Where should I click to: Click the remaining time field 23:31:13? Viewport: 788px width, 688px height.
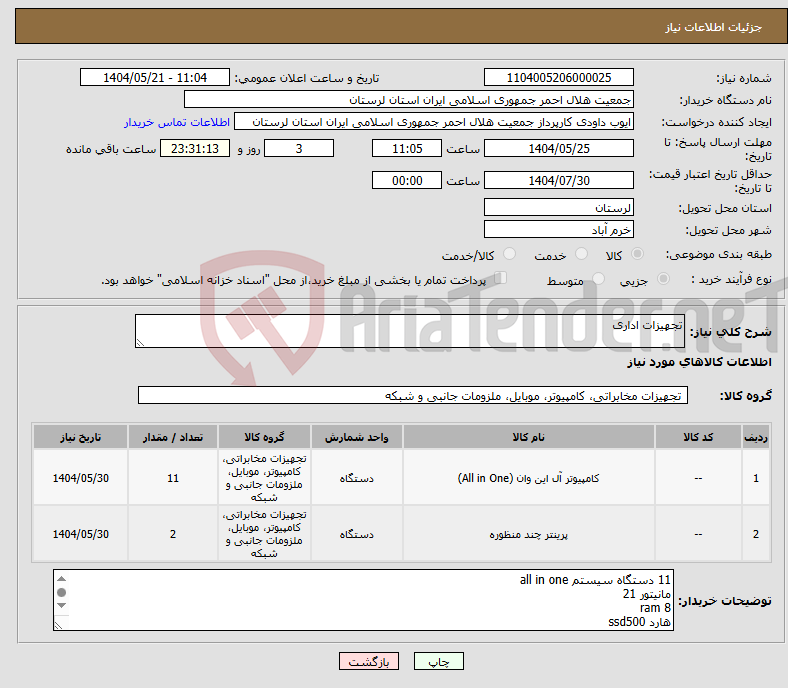click(195, 148)
